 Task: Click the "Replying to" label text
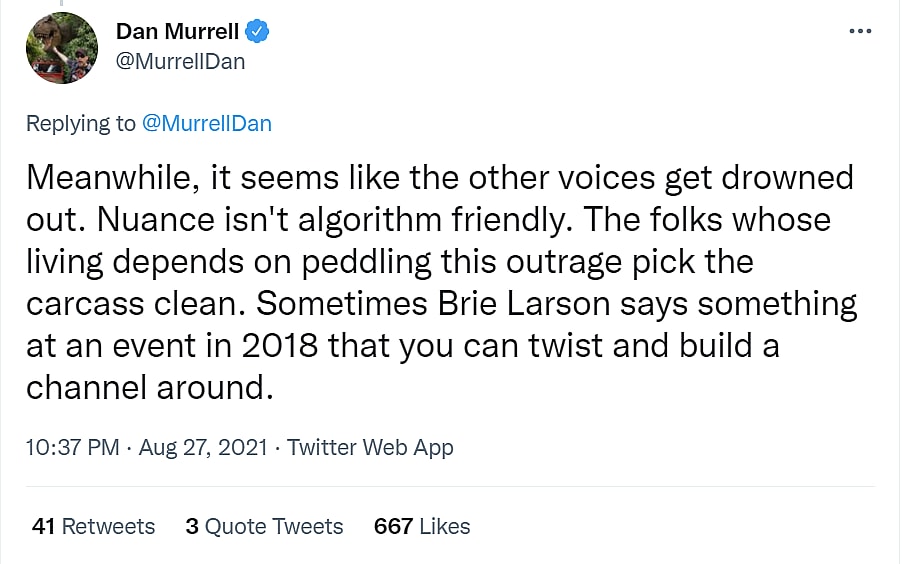pyautogui.click(x=80, y=123)
